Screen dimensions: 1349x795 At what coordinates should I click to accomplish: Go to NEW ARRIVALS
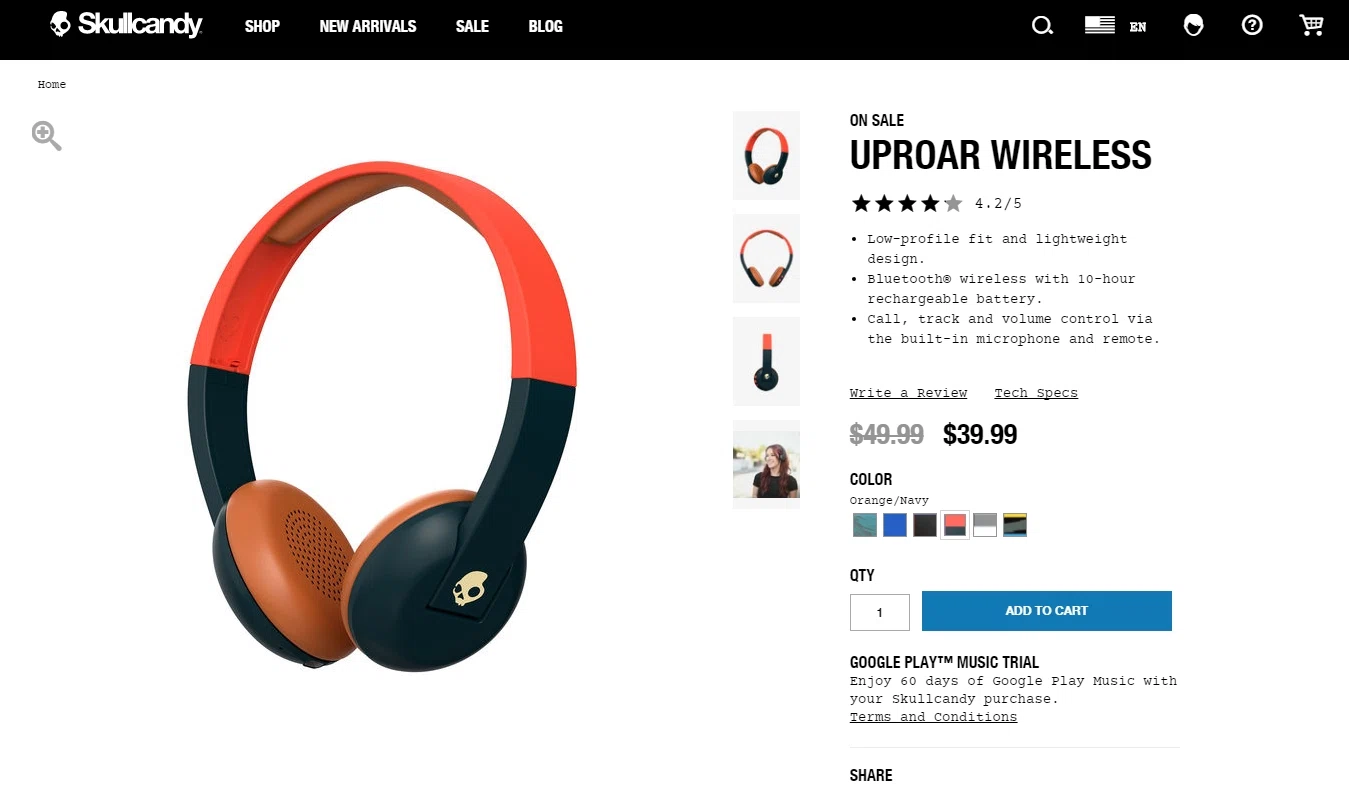tap(368, 26)
